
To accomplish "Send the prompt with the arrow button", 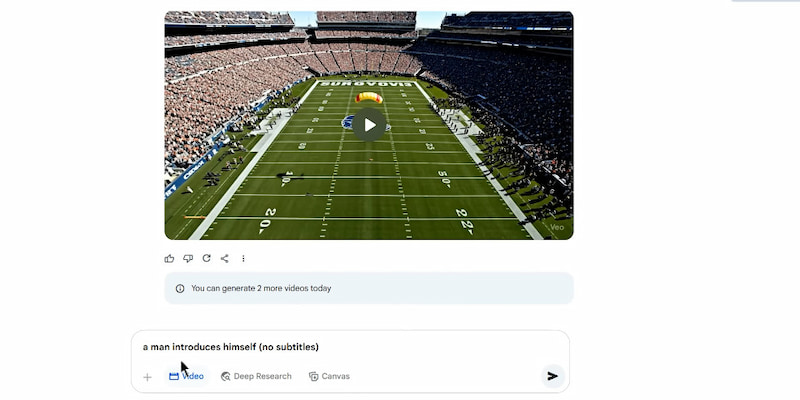I will 552,376.
